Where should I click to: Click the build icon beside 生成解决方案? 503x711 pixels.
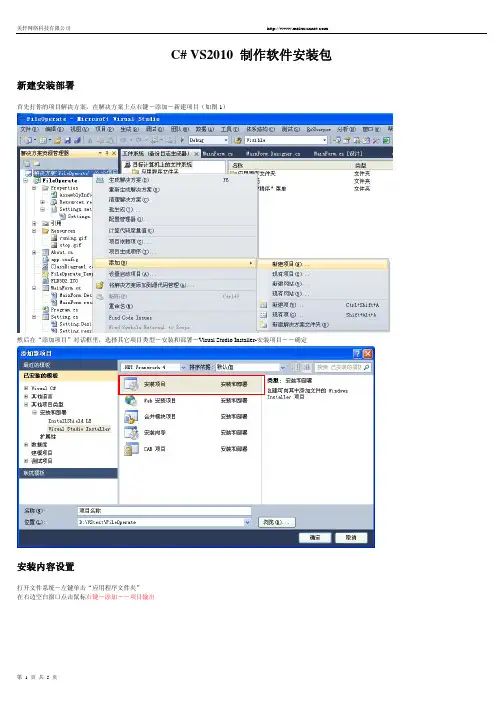pyautogui.click(x=100, y=180)
